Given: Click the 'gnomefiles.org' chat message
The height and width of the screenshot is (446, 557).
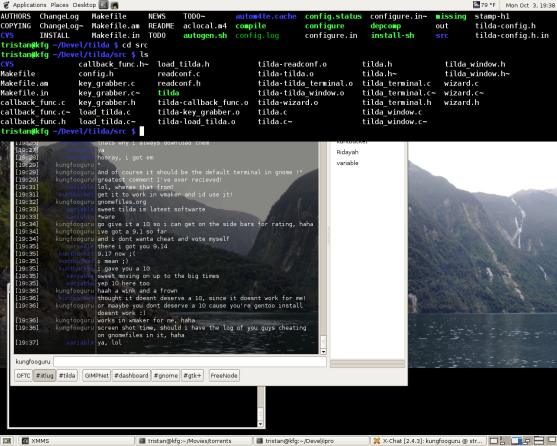Looking at the screenshot, I should coord(122,202).
